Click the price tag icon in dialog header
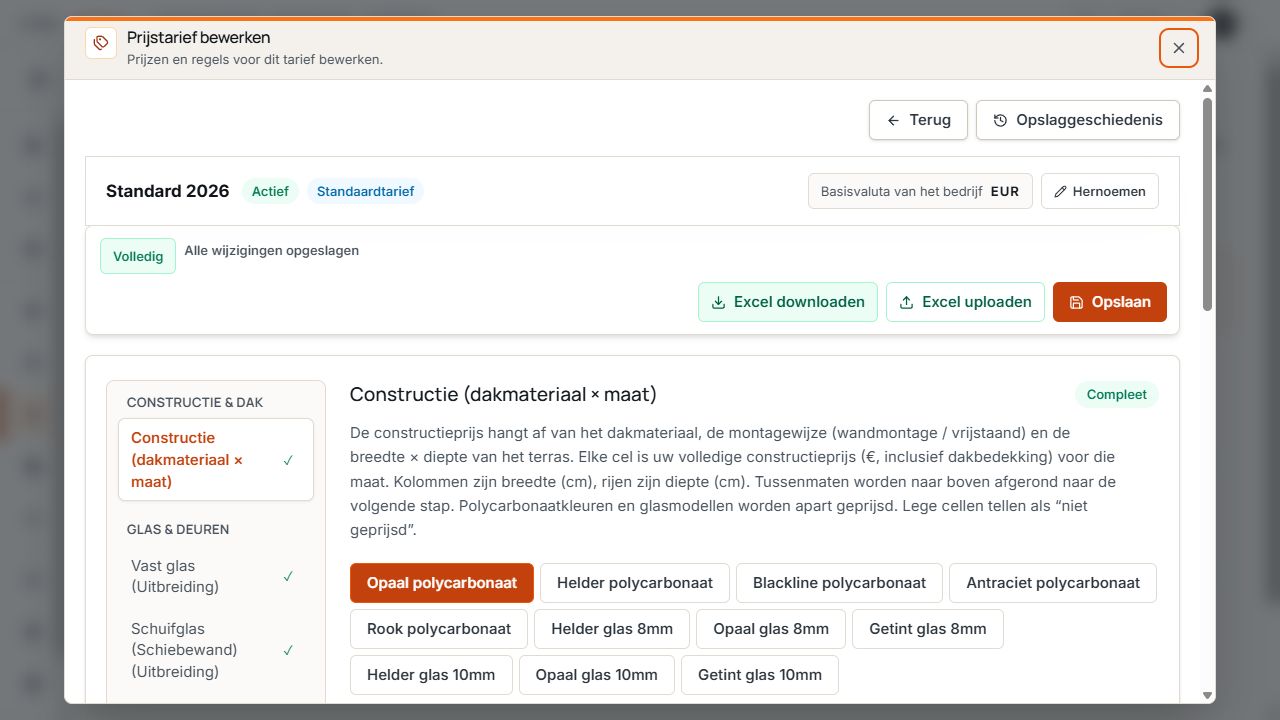 pos(101,43)
